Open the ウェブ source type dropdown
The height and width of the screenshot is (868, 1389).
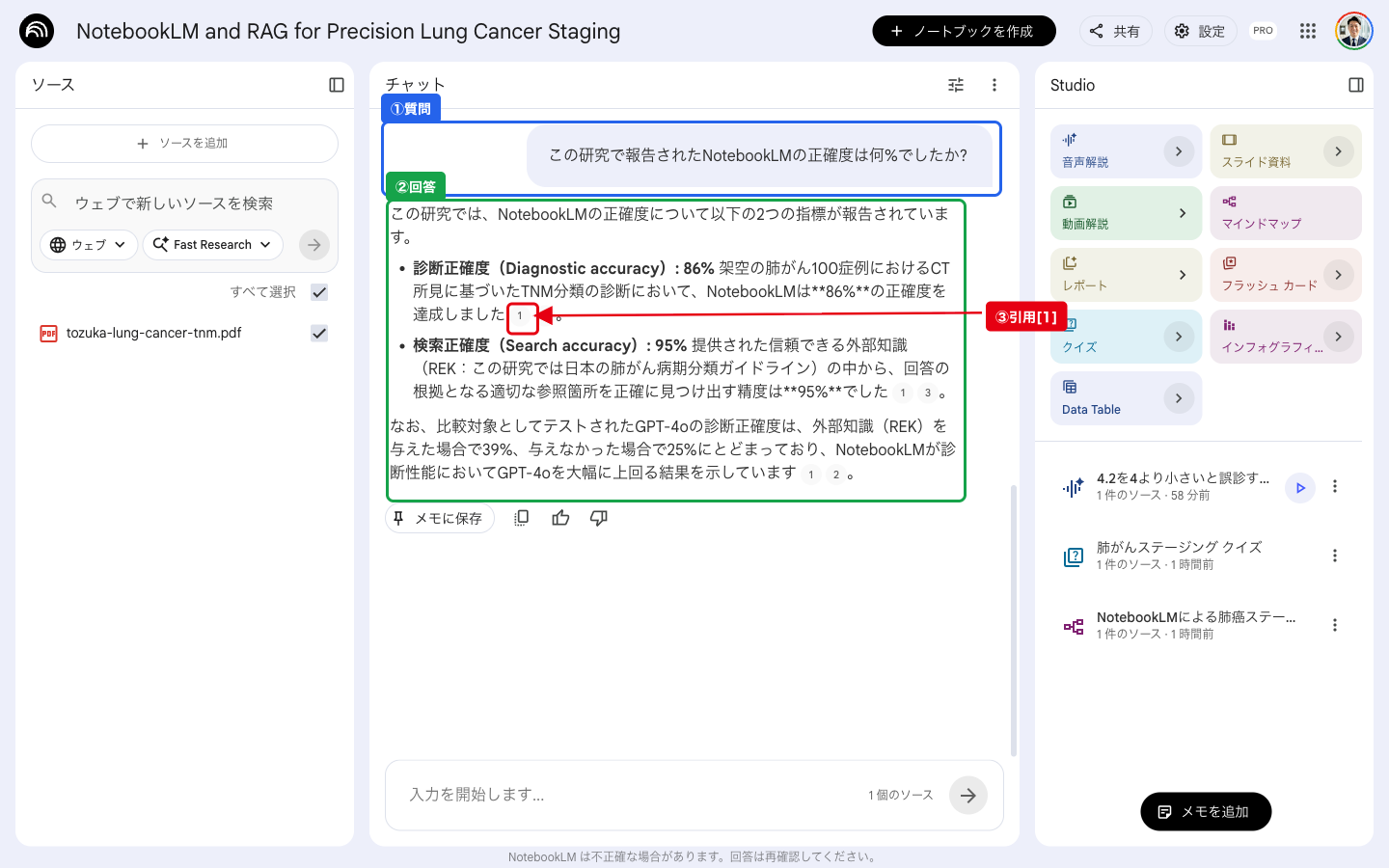89,245
